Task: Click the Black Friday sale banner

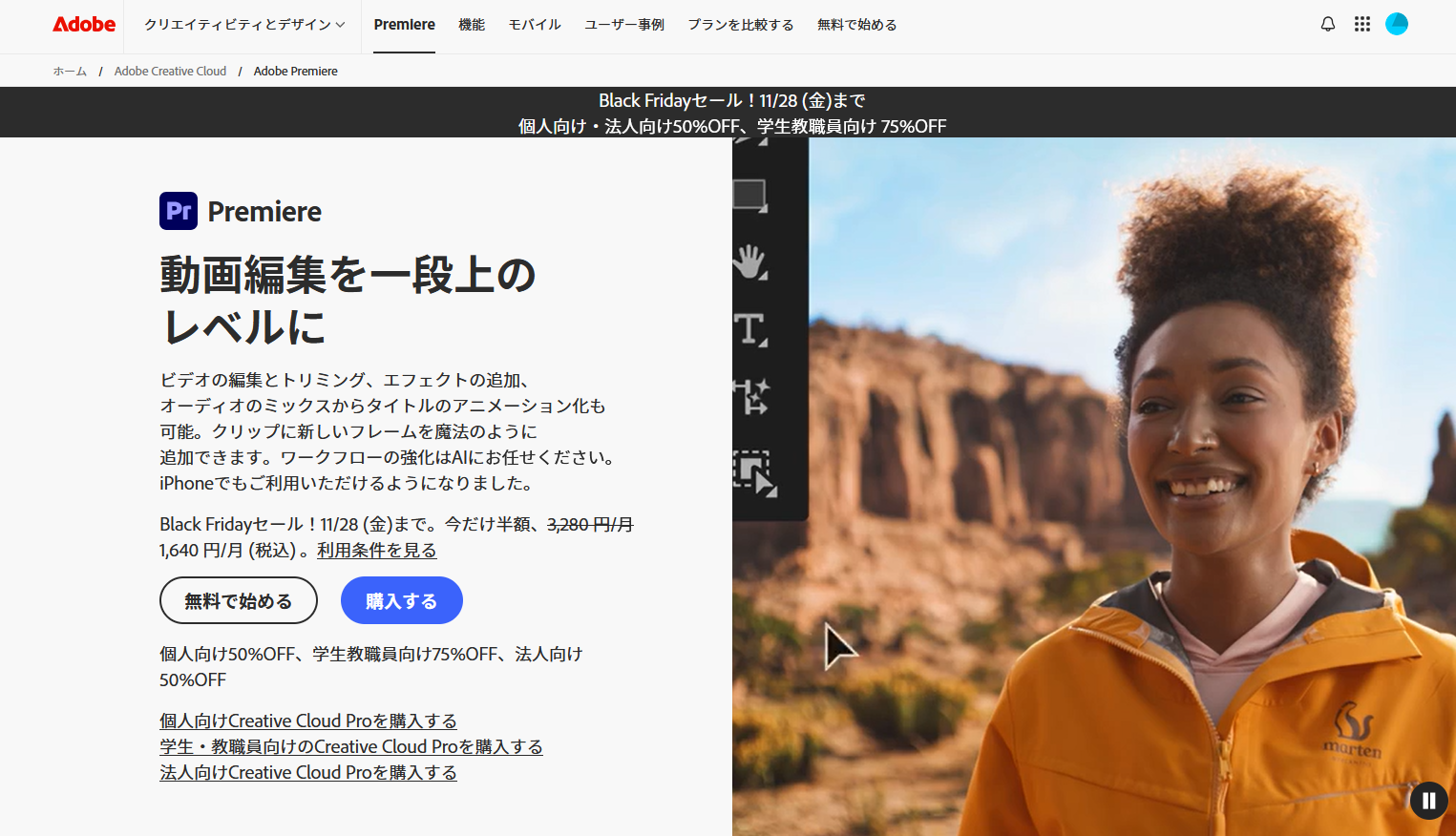Action: click(x=731, y=113)
